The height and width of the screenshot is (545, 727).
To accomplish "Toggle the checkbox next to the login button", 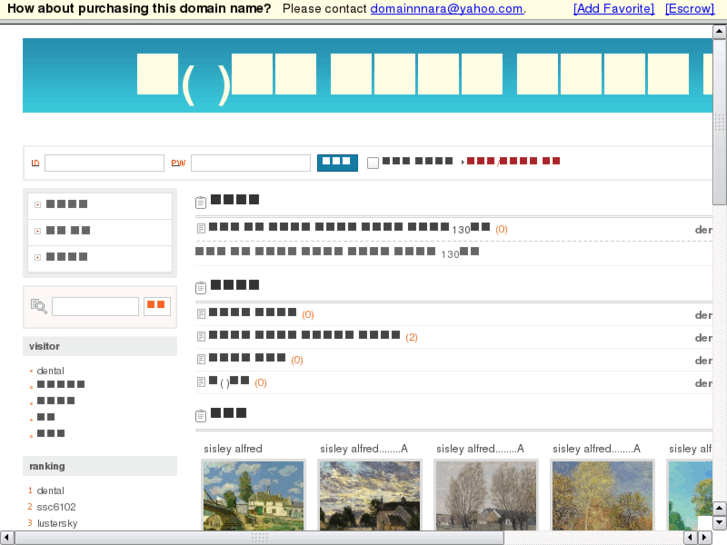I will tap(373, 163).
